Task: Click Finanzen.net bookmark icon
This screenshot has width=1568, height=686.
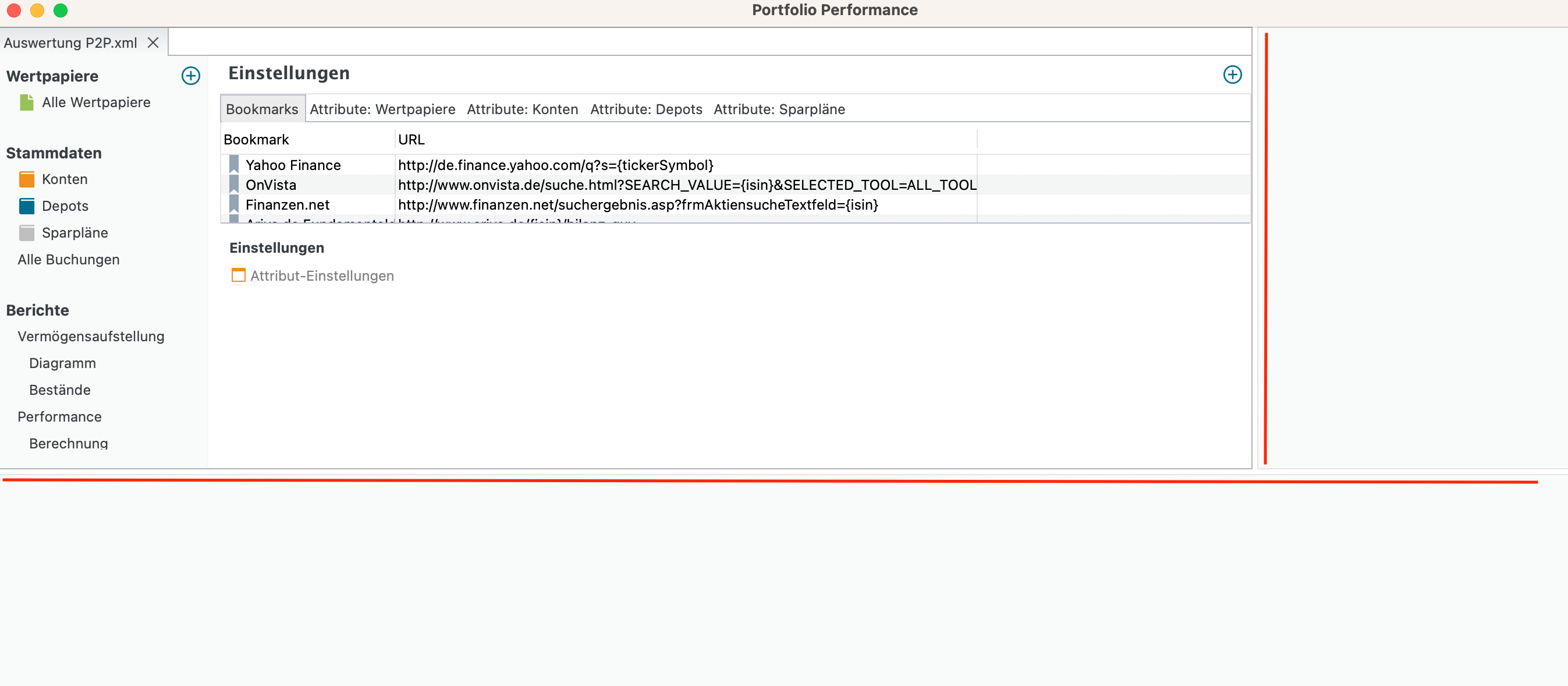Action: (x=234, y=204)
